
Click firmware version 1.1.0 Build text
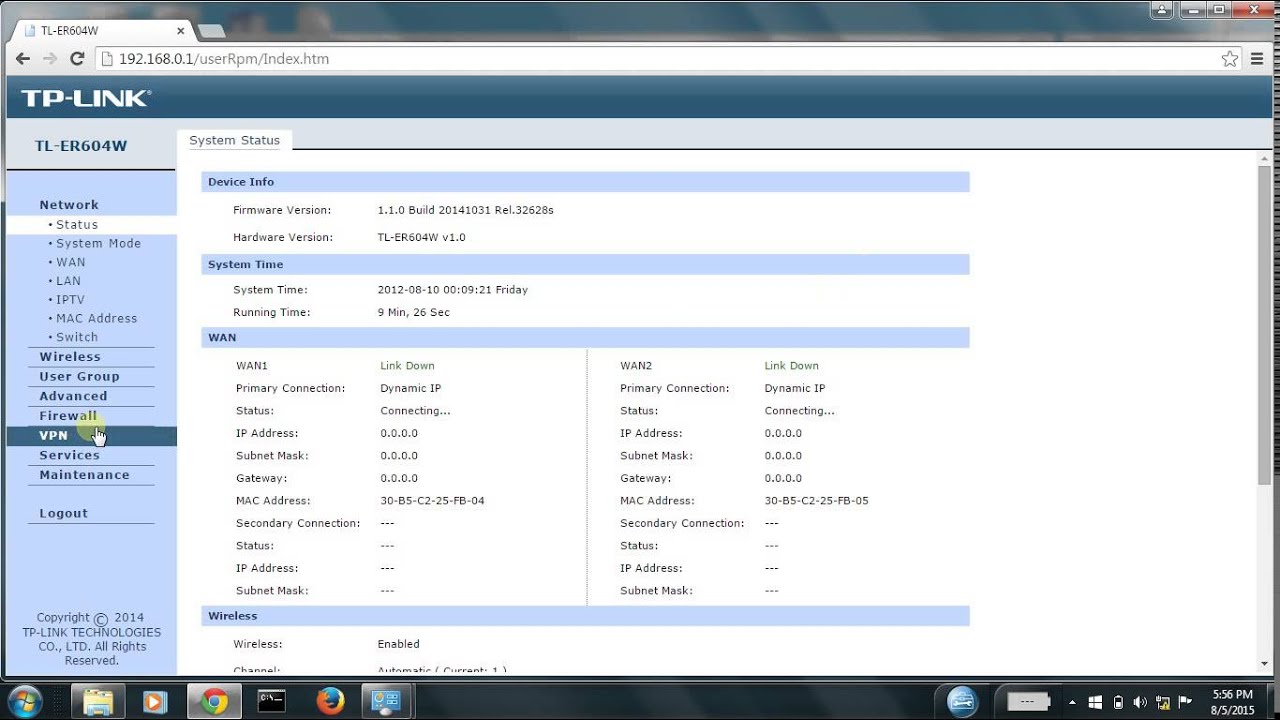pos(465,211)
